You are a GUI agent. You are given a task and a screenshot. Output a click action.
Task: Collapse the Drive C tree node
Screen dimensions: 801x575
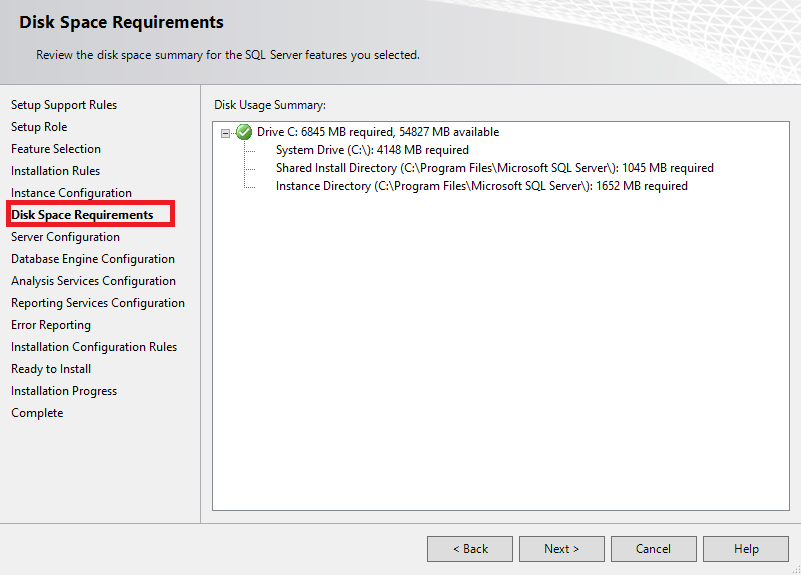[227, 132]
